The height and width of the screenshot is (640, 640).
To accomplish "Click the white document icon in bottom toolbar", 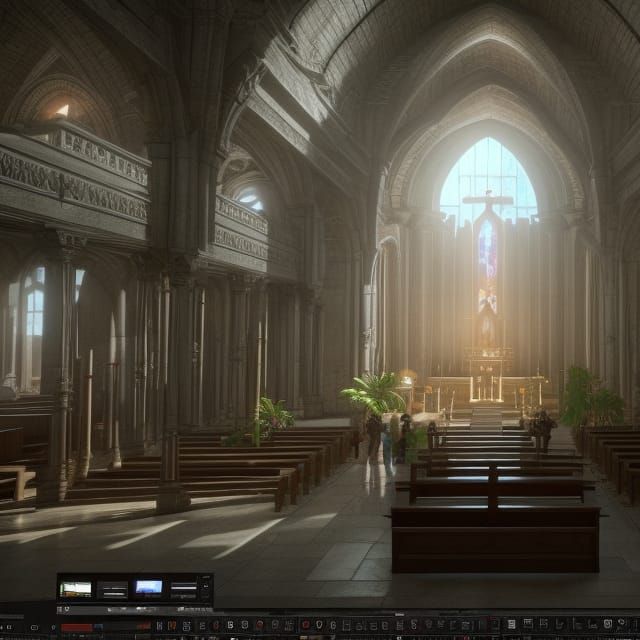I will (x=511, y=624).
